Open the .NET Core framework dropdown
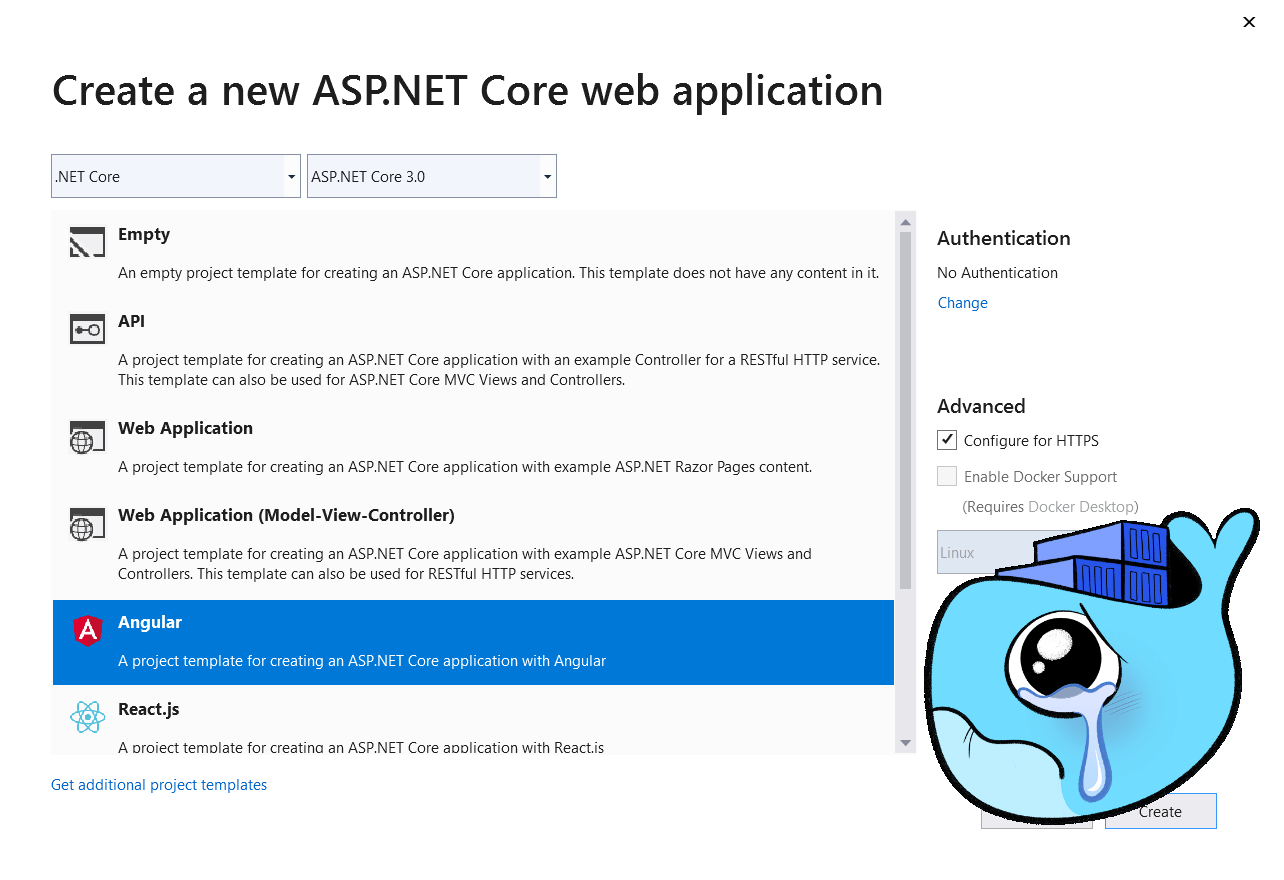Image resolution: width=1284 pixels, height=880 pixels. [x=176, y=176]
